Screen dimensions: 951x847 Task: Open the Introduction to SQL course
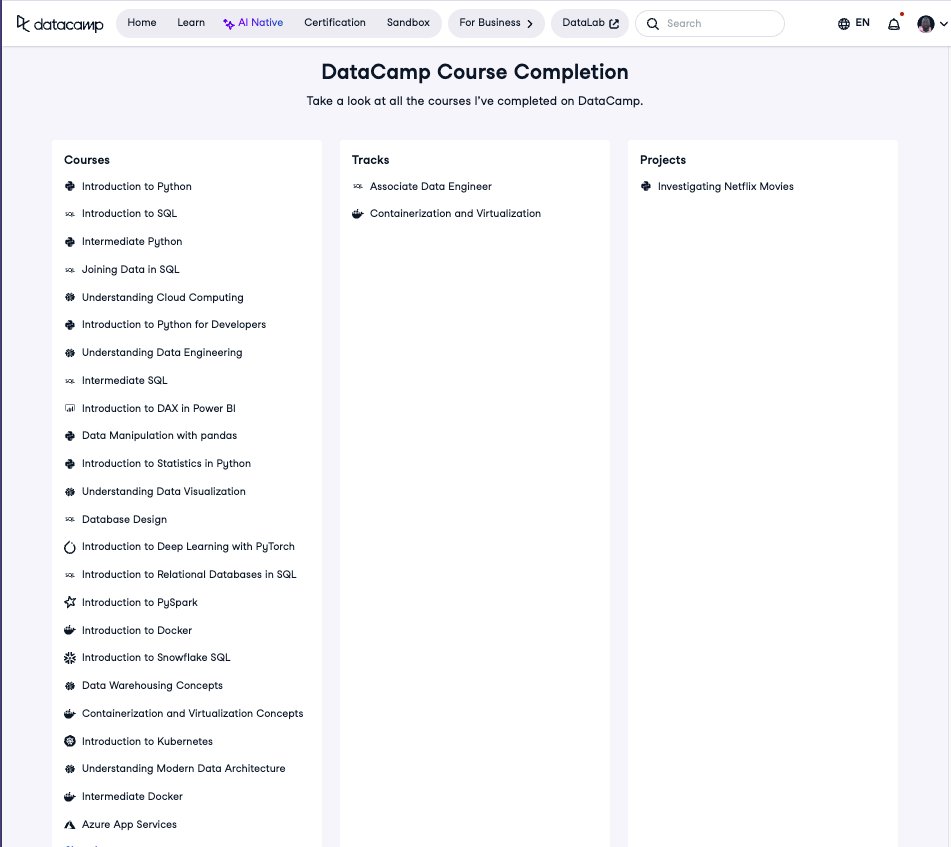click(x=129, y=213)
